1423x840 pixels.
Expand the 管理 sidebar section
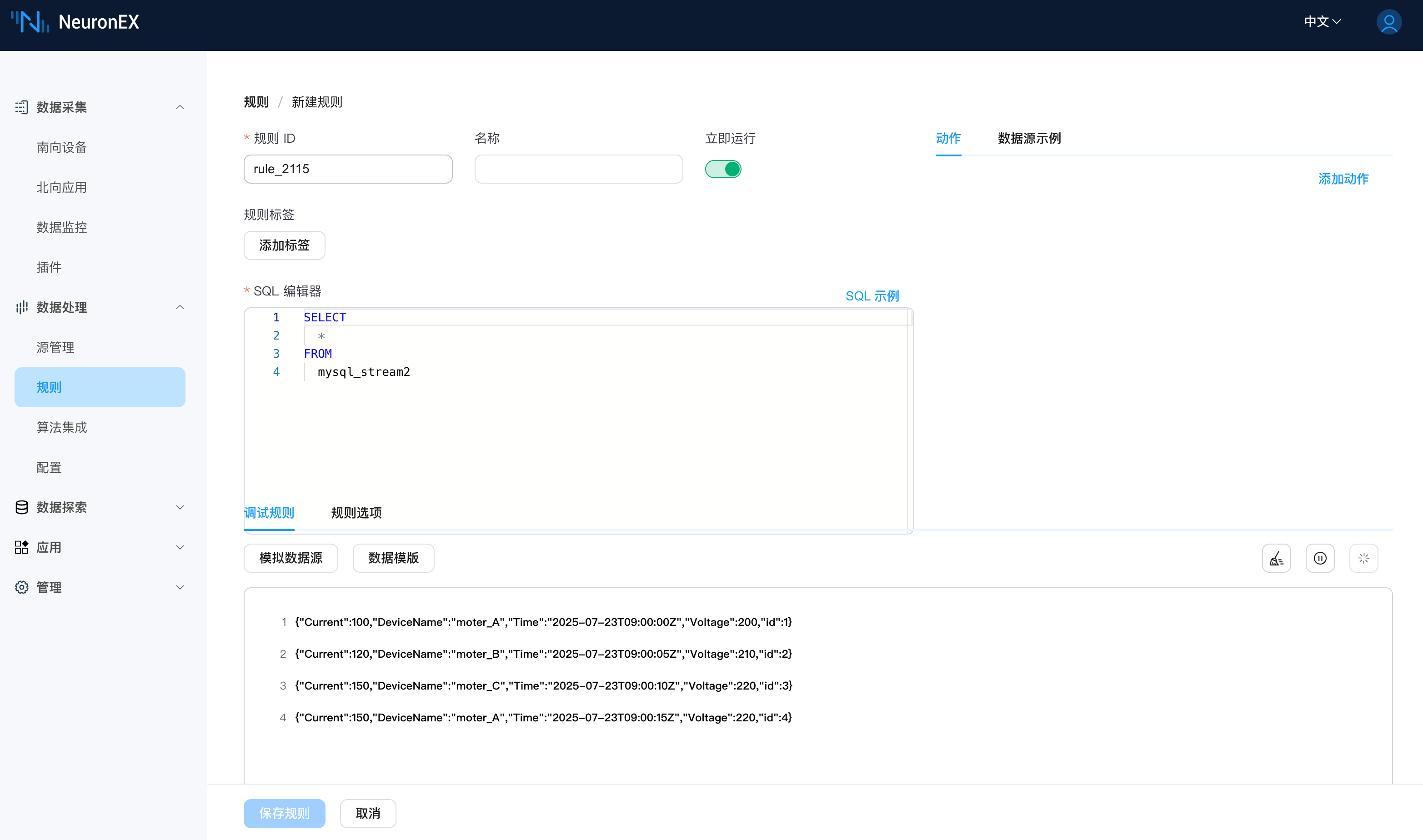coord(180,587)
